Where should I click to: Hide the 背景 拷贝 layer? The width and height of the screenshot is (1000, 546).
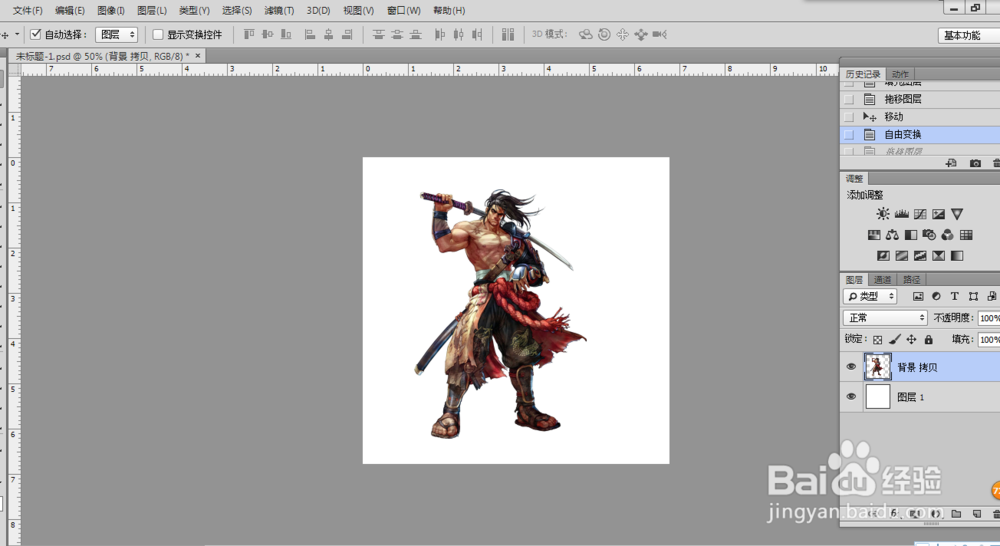[851, 367]
